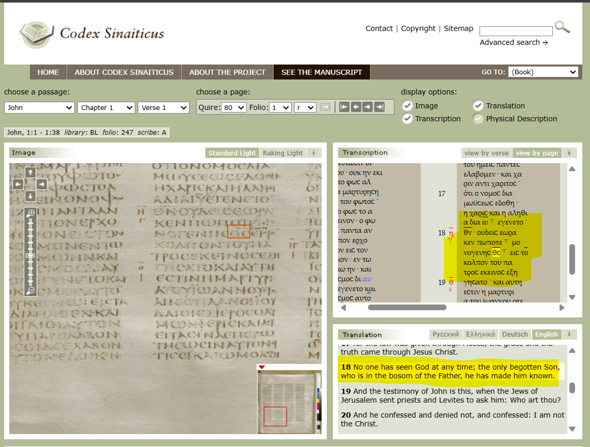The width and height of the screenshot is (590, 447).
Task: Open the book dropdown showing John
Action: (39, 108)
